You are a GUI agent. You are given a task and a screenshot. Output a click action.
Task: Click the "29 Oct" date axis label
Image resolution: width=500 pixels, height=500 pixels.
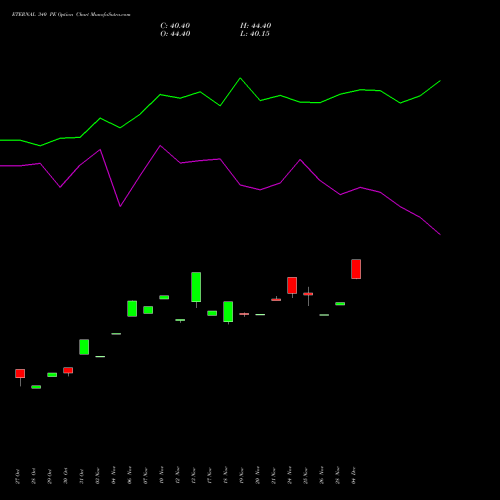point(50,476)
